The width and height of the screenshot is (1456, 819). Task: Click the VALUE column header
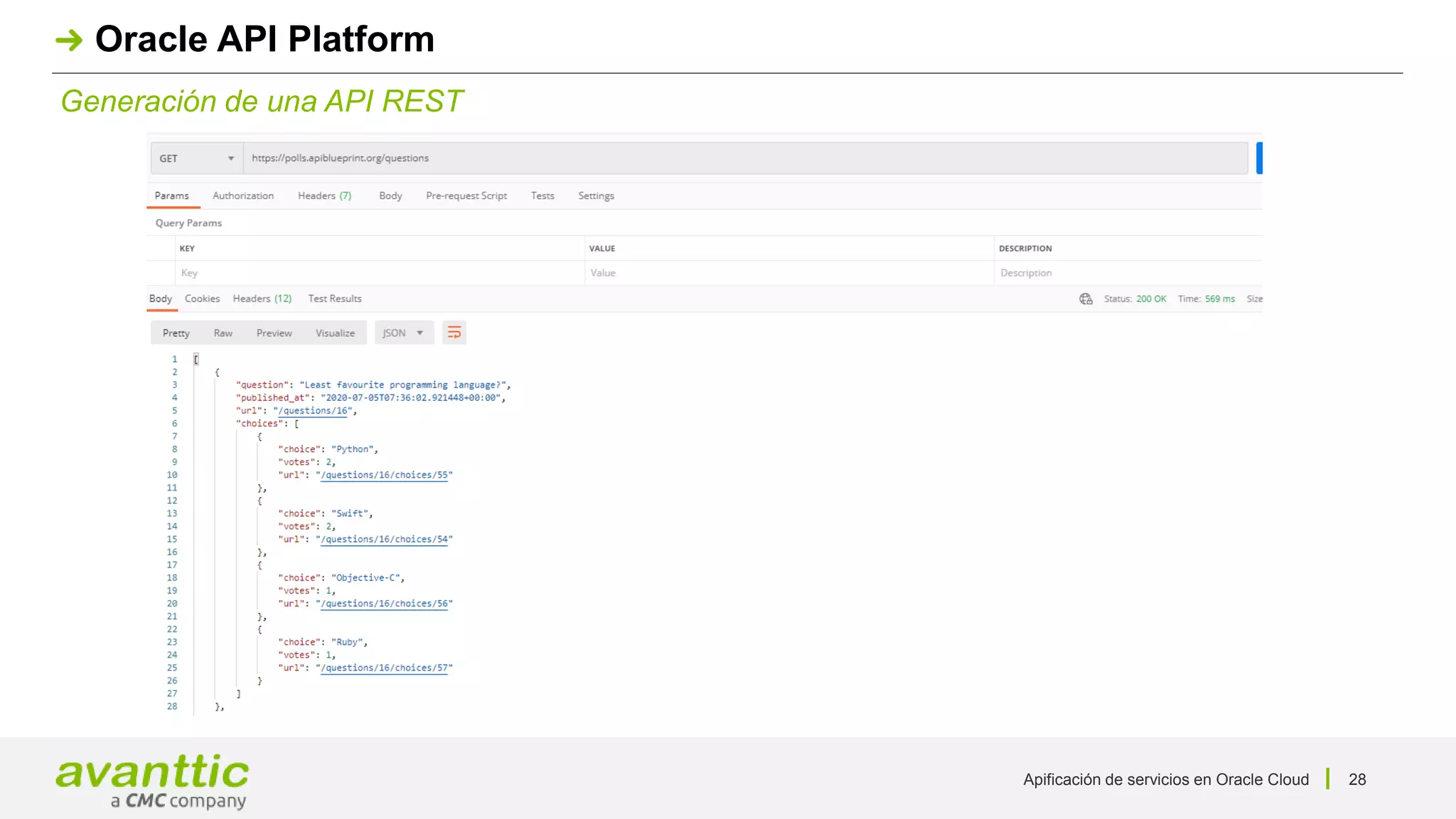point(602,248)
